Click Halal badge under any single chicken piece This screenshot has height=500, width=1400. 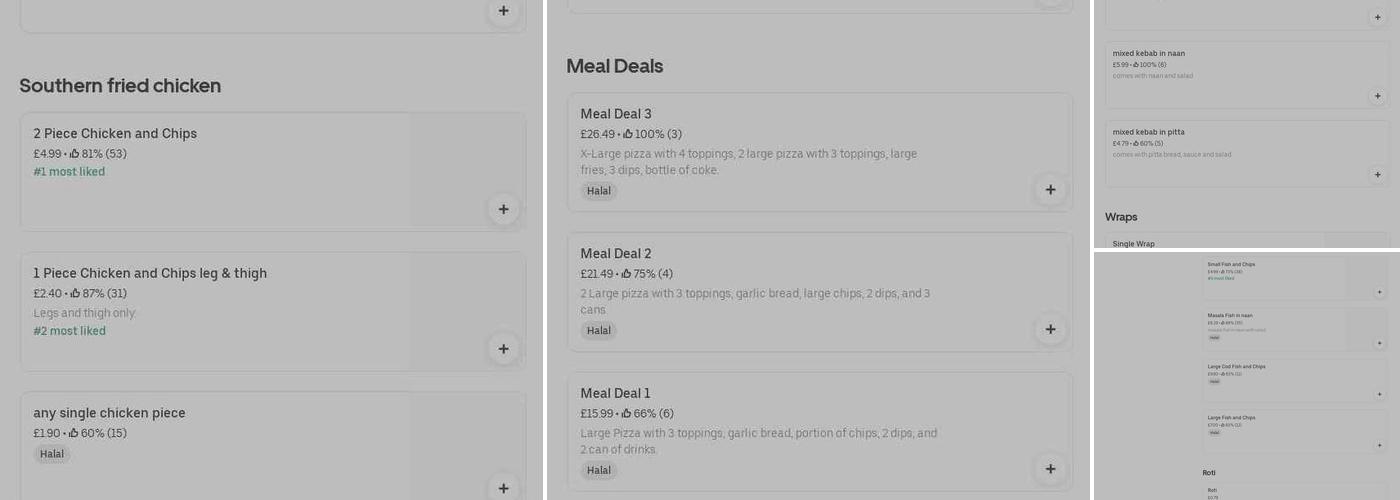point(52,454)
